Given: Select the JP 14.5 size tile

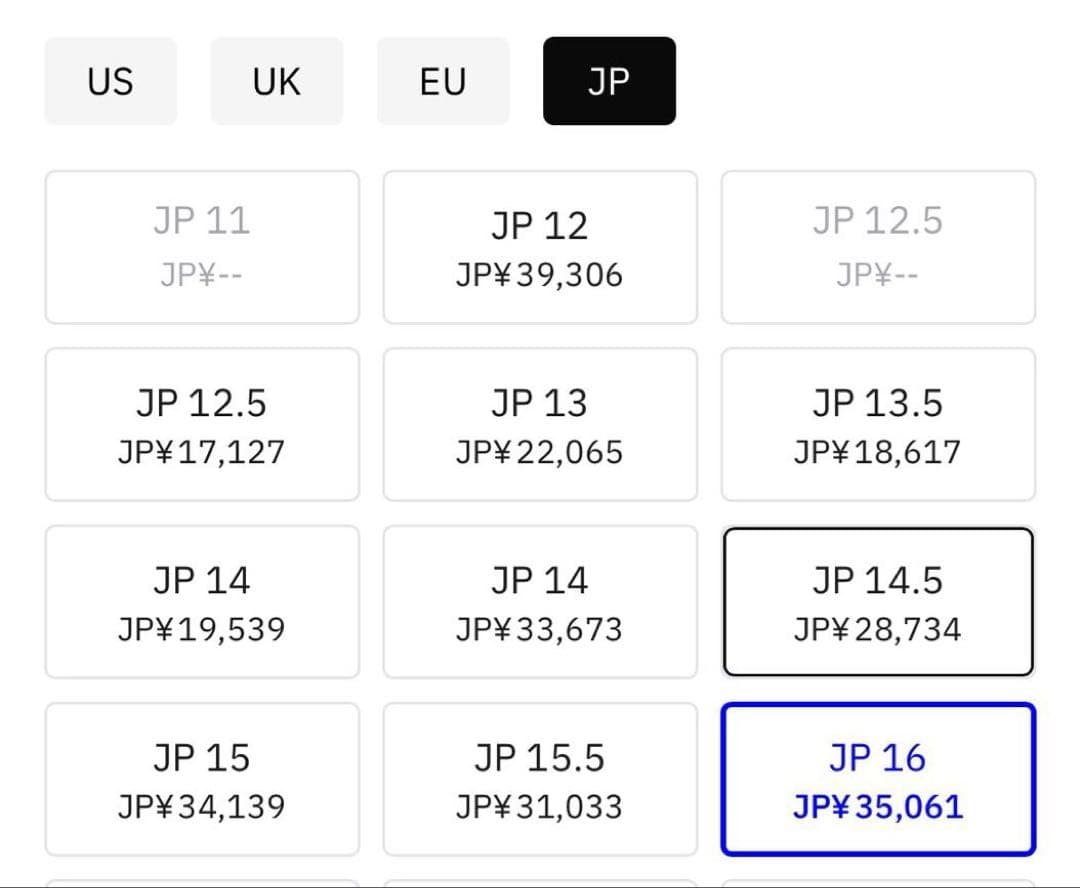Looking at the screenshot, I should [x=878, y=602].
